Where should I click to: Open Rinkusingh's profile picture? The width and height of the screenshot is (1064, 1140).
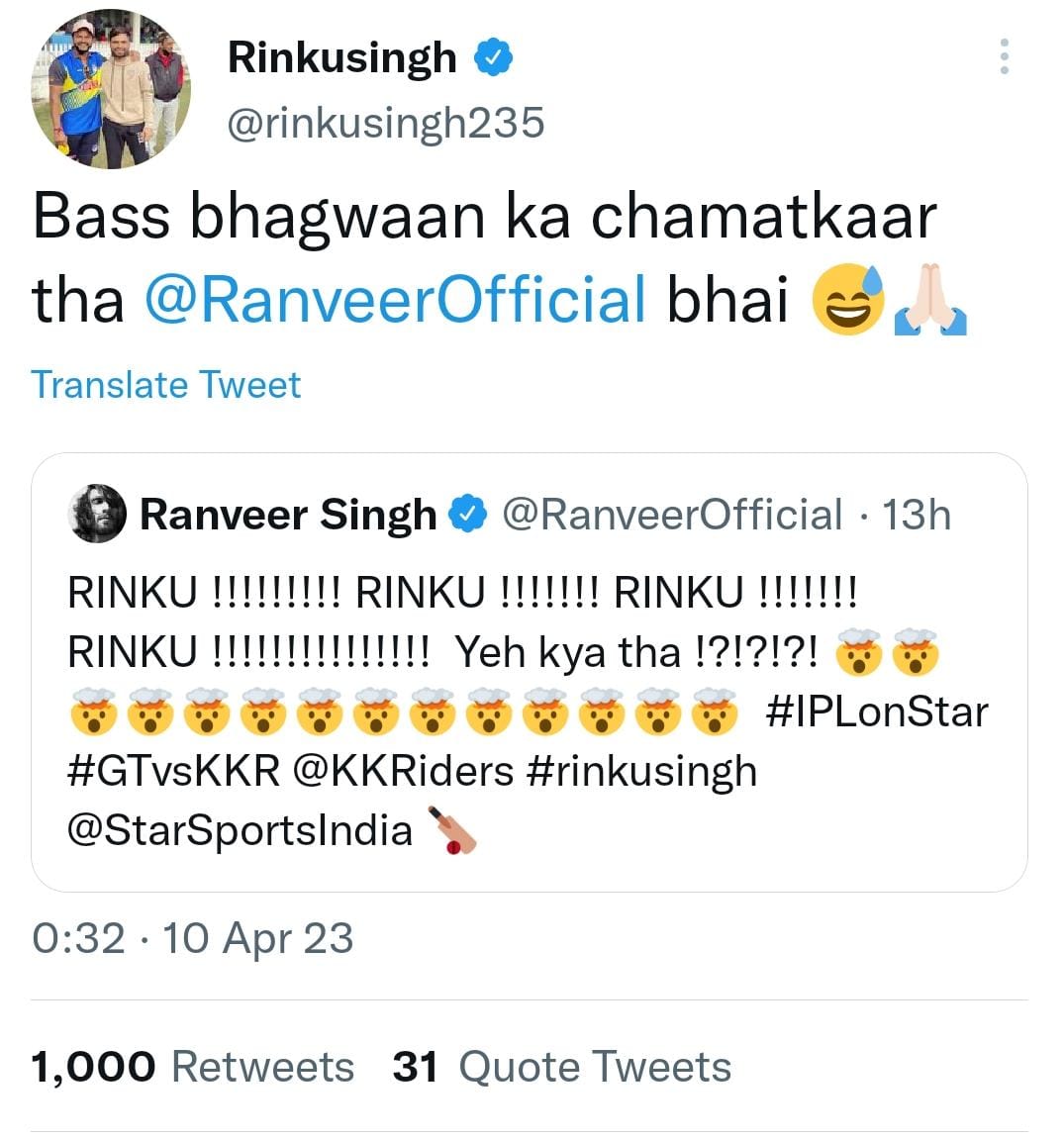click(x=109, y=87)
